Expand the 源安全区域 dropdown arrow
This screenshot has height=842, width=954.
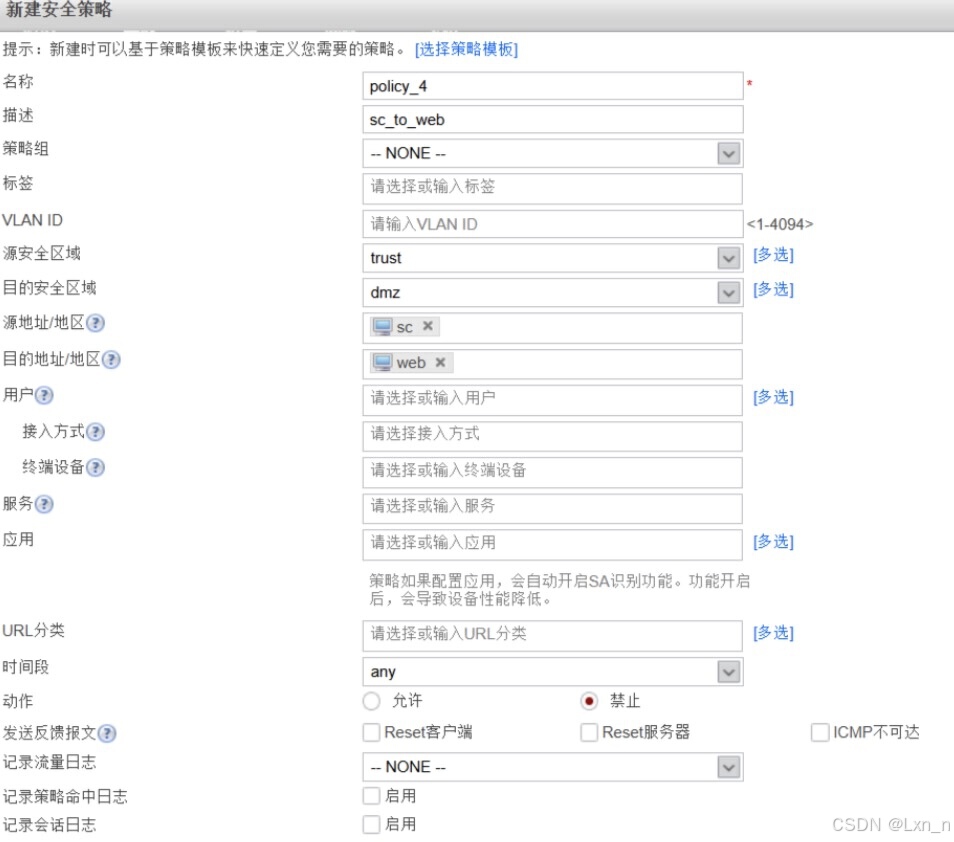[x=729, y=259]
